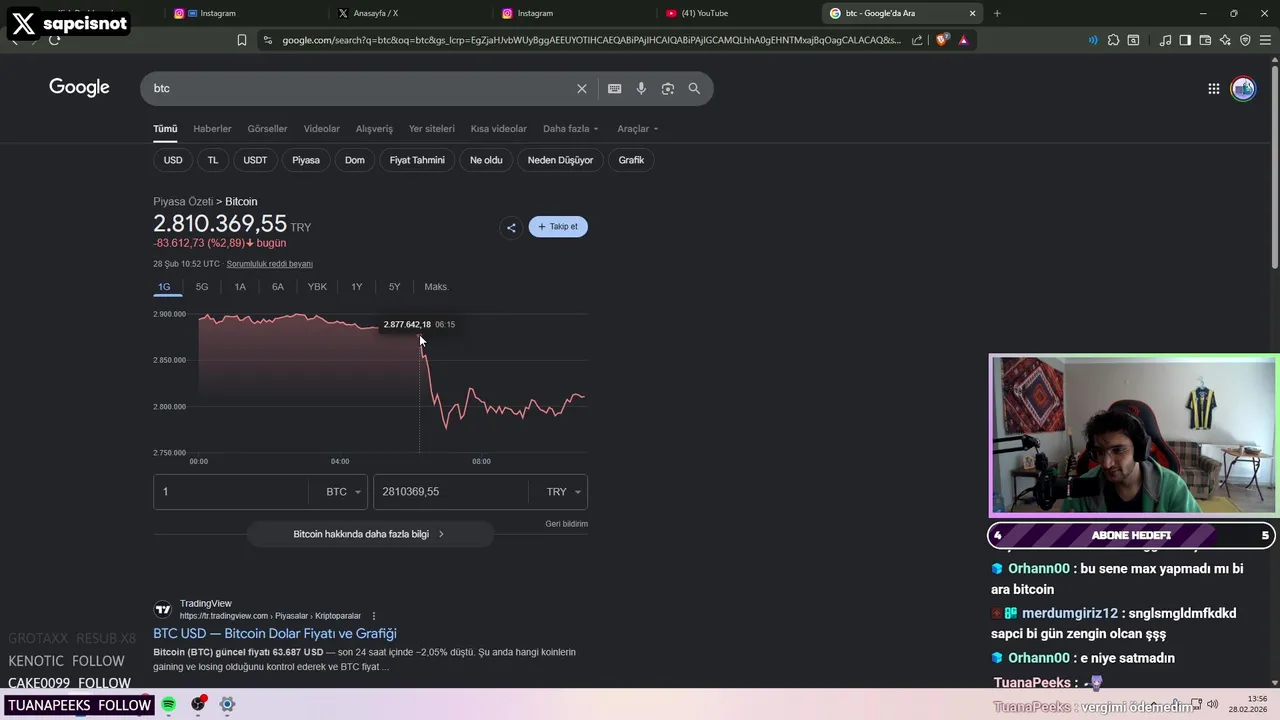Screen dimensions: 1280x720
Task: Open OBS Studio from the taskbar
Action: tap(198, 704)
